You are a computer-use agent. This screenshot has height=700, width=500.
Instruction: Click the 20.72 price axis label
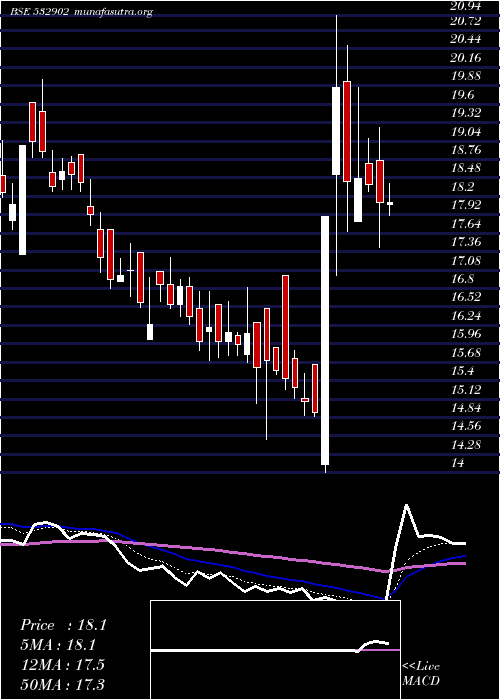(x=466, y=21)
